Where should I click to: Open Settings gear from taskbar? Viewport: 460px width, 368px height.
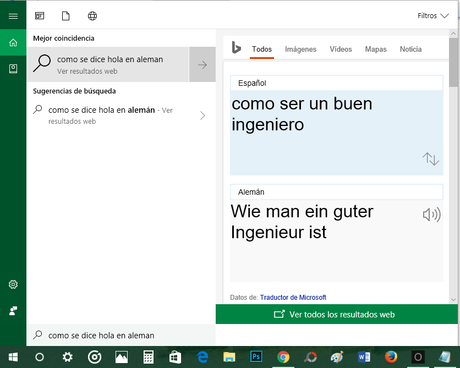pos(67,357)
